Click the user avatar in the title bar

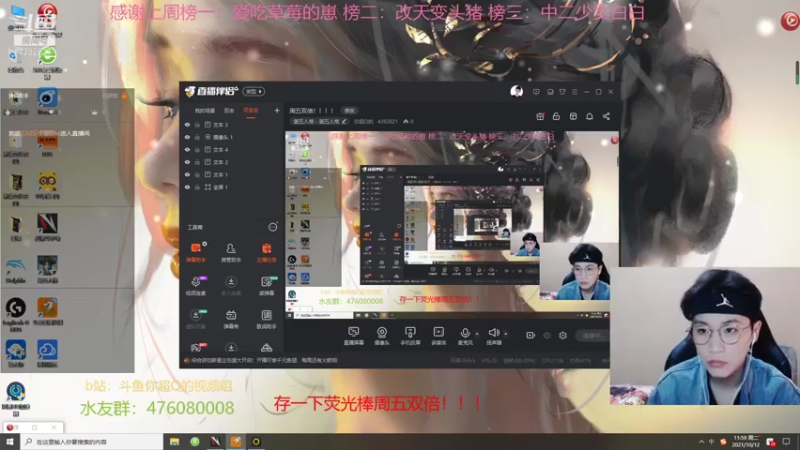pos(516,92)
